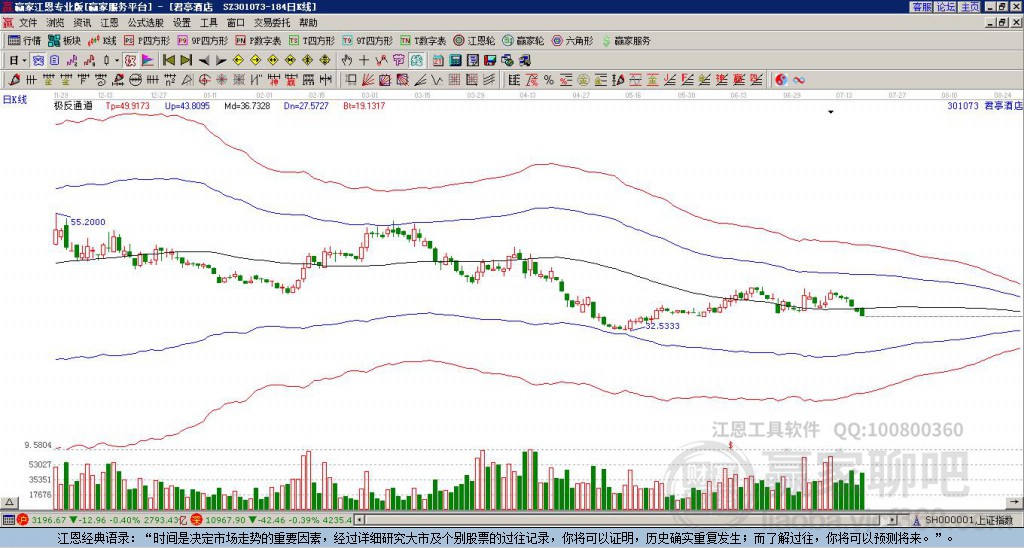The image size is (1024, 548).
Task: Click the 节 solar term icon
Action: 398,61
